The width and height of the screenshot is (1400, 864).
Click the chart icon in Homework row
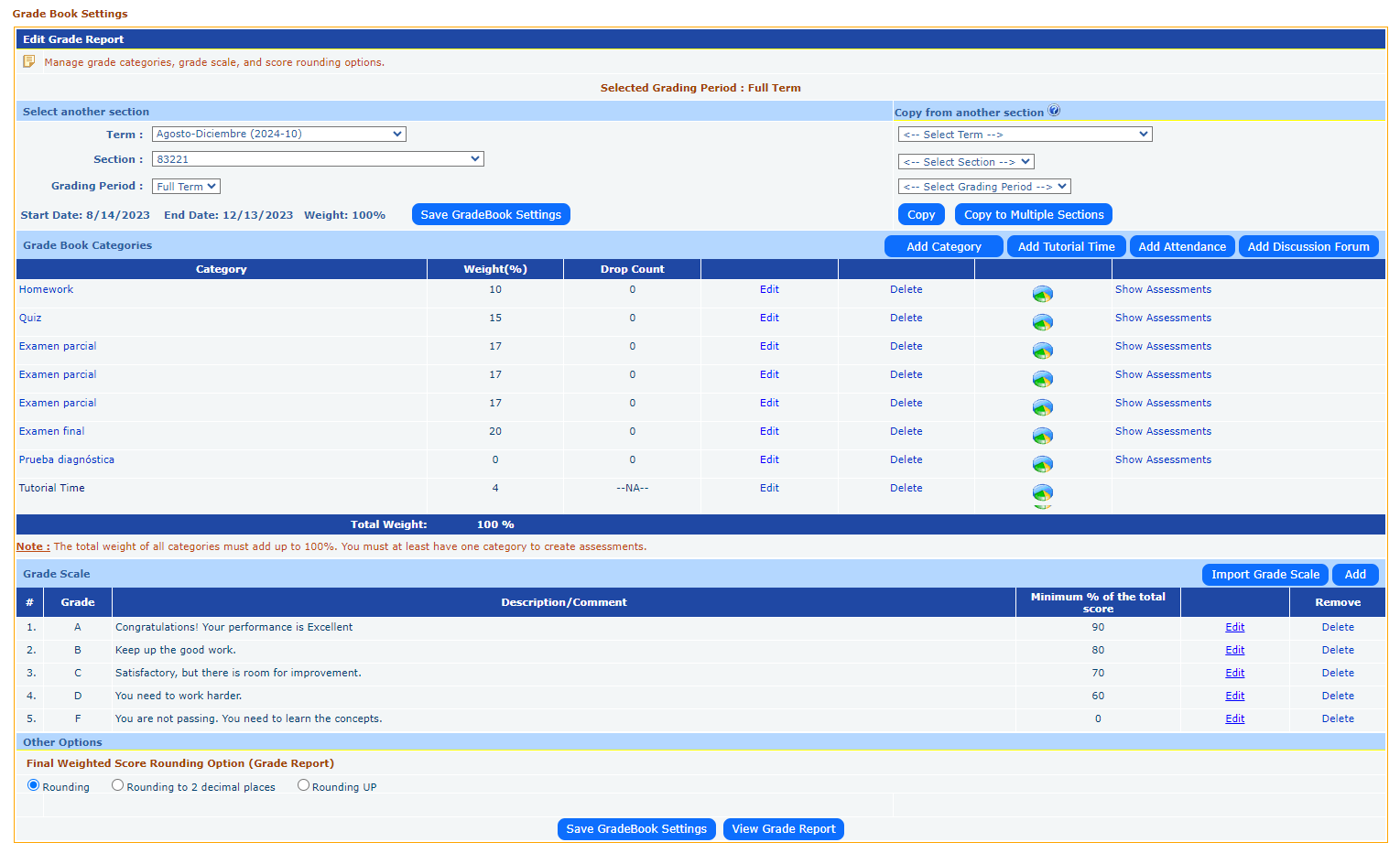pos(1042,294)
